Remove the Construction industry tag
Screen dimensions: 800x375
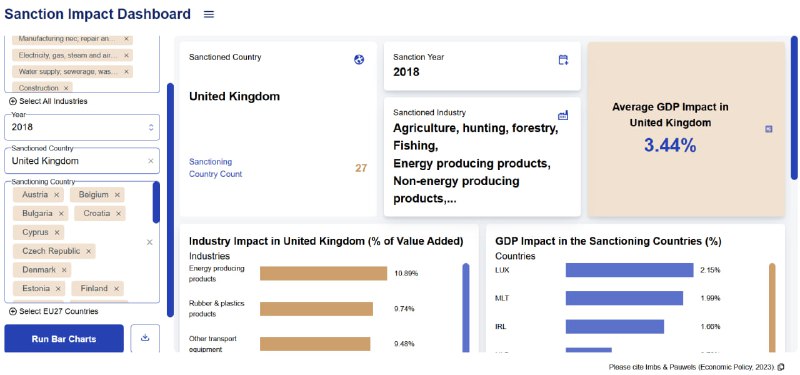click(66, 88)
